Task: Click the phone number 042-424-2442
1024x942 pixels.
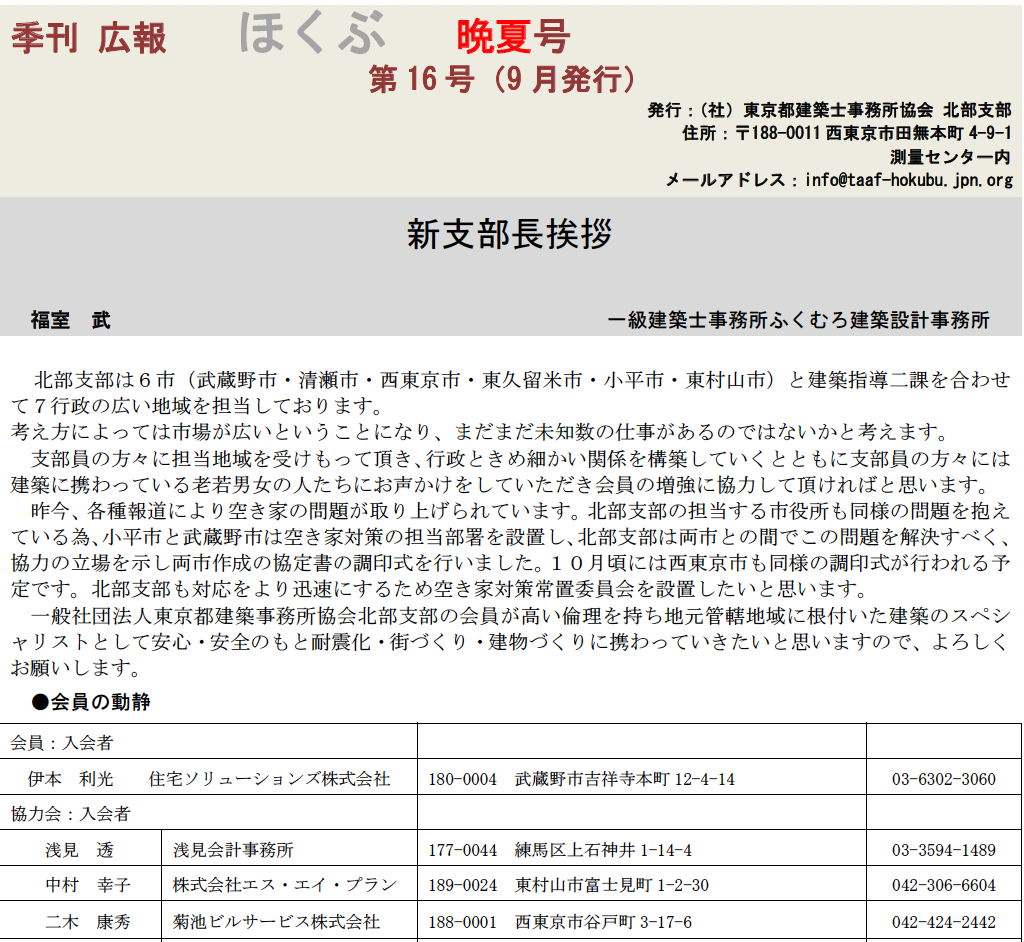Action: (x=943, y=921)
